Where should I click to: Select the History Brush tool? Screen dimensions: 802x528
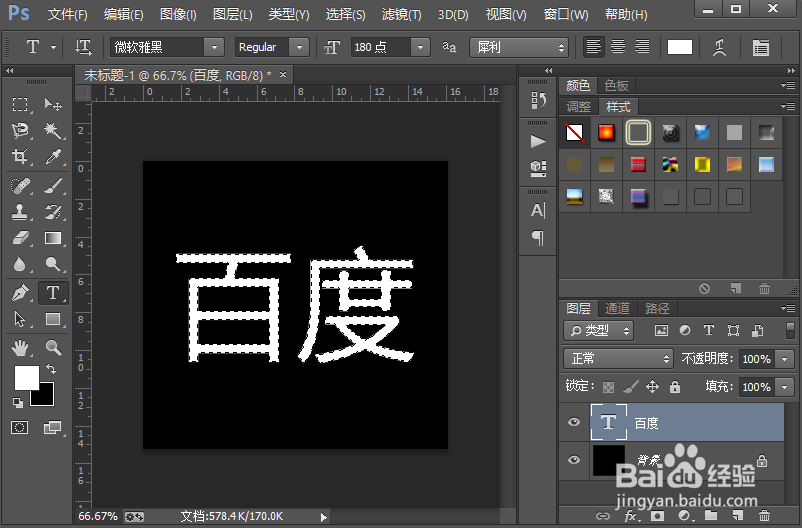pyautogui.click(x=53, y=211)
